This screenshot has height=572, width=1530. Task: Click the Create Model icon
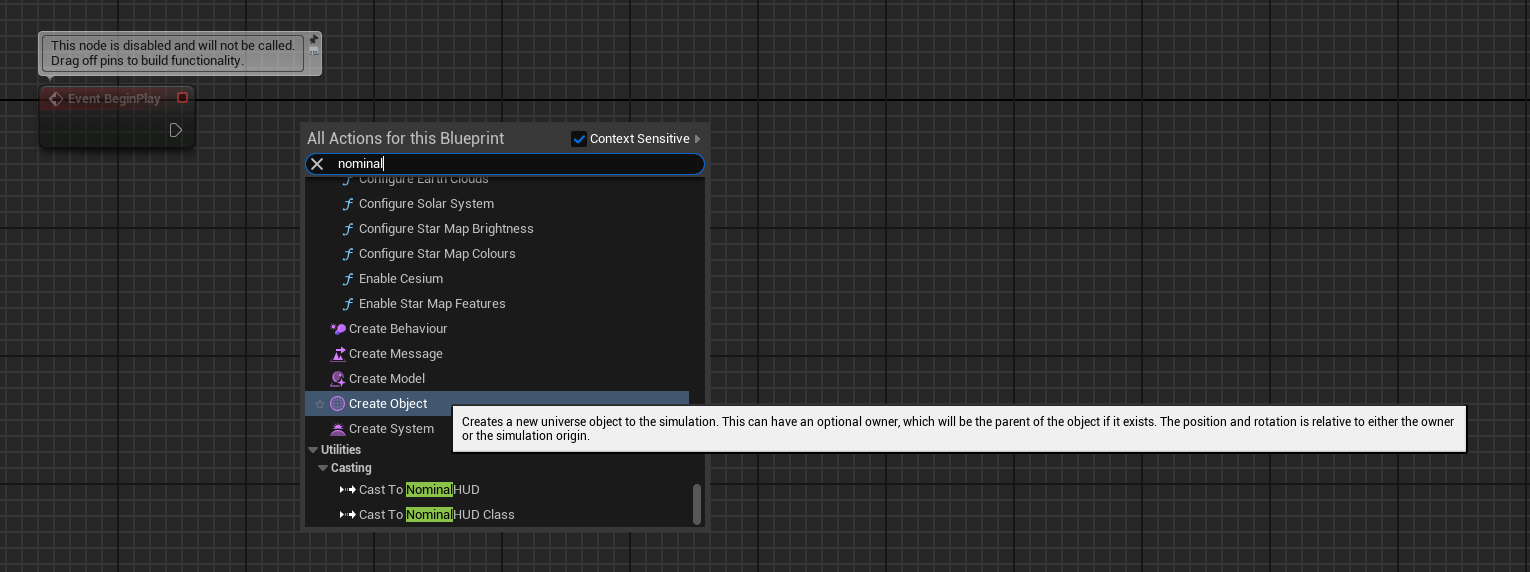click(338, 379)
